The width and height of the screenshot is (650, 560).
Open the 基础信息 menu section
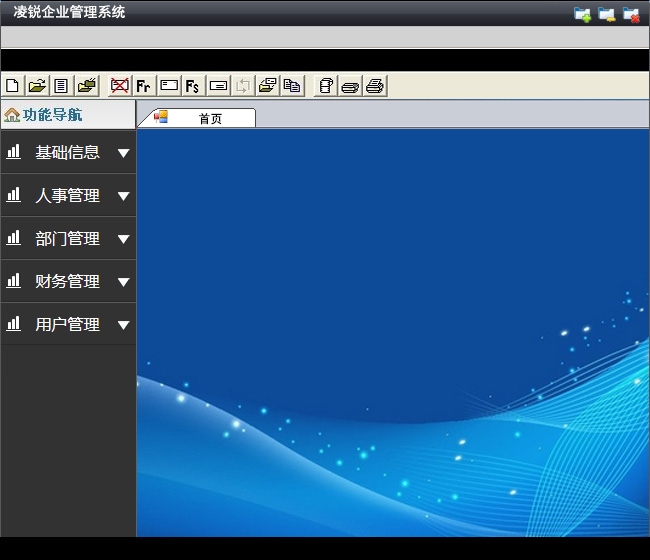68,152
